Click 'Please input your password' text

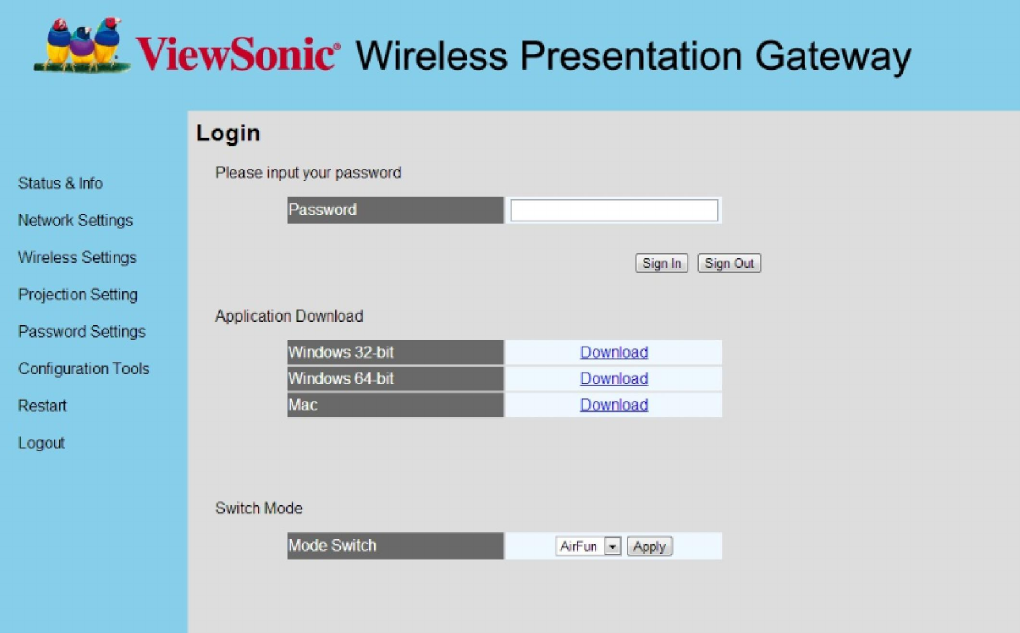click(308, 173)
